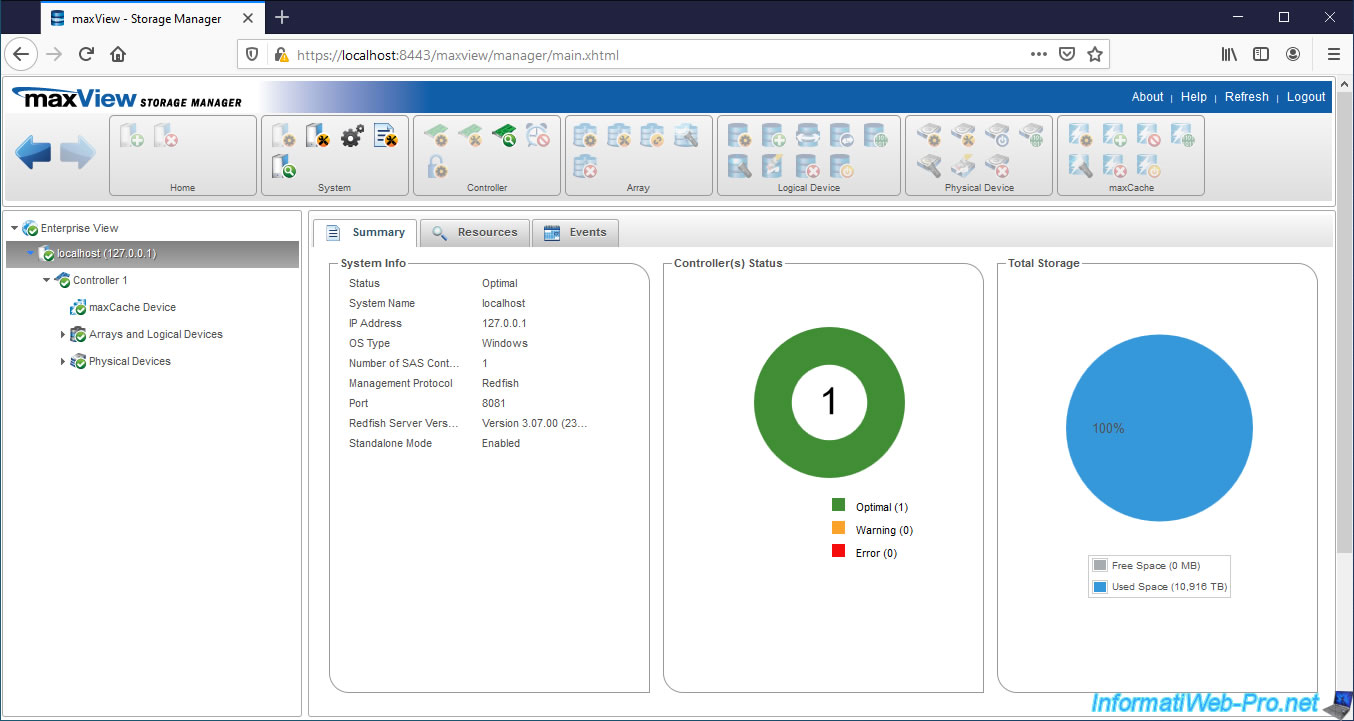
Task: Click the Locate Logical Device flashlight icon
Action: (740, 168)
